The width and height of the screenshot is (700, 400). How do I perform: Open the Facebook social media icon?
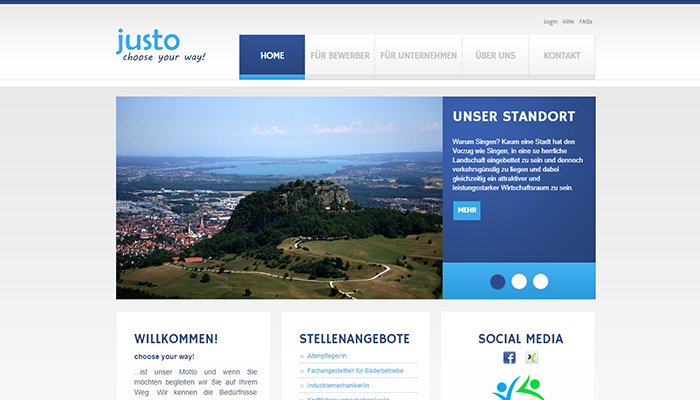tap(509, 358)
